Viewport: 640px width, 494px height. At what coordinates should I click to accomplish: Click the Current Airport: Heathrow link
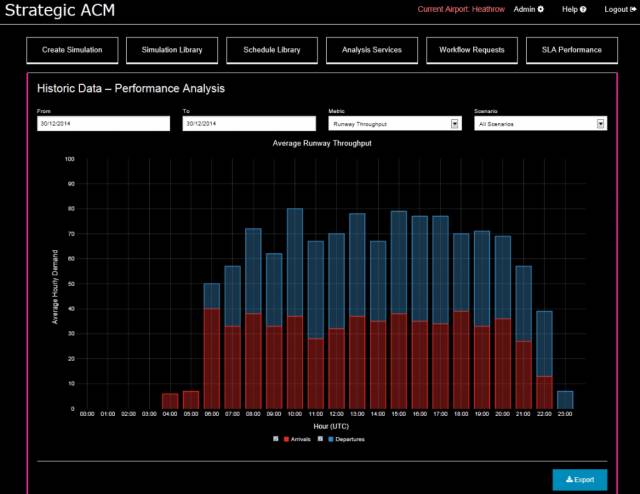pyautogui.click(x=460, y=9)
